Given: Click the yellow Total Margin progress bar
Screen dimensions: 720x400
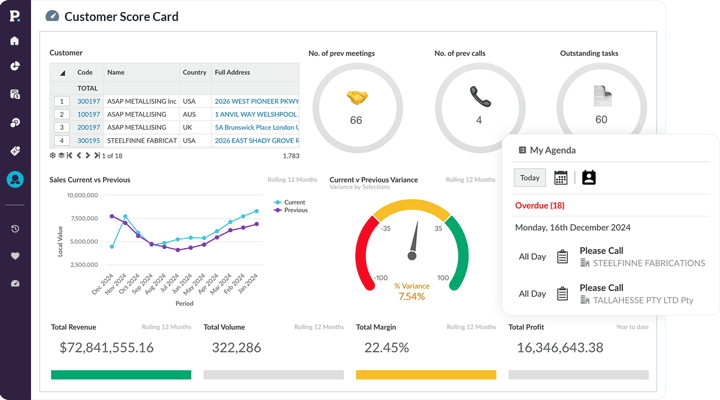Looking at the screenshot, I should coord(426,375).
